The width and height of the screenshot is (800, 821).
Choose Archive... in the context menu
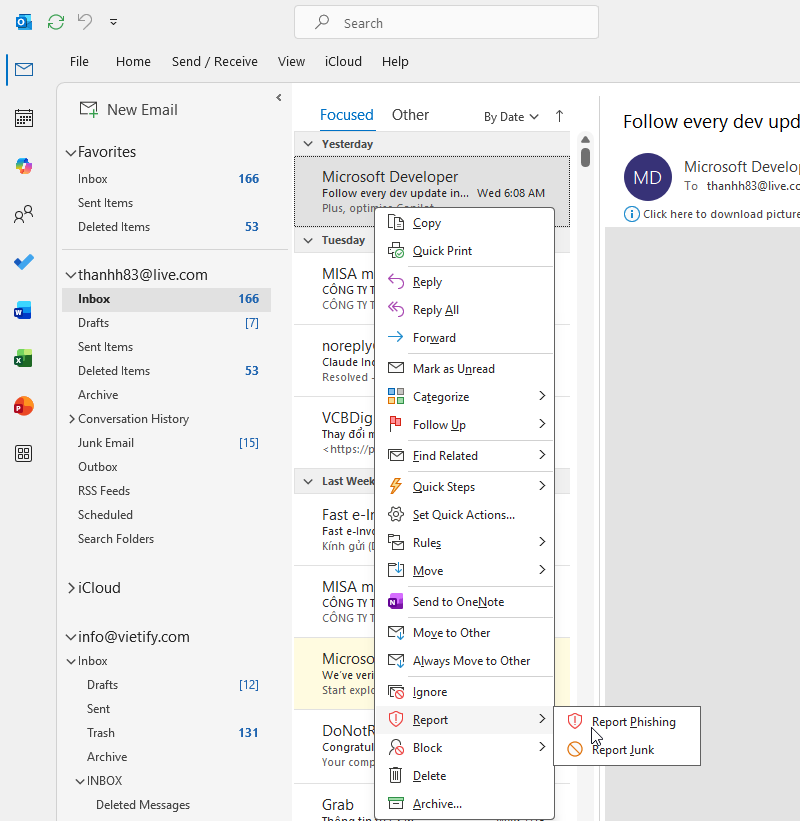tap(464, 804)
